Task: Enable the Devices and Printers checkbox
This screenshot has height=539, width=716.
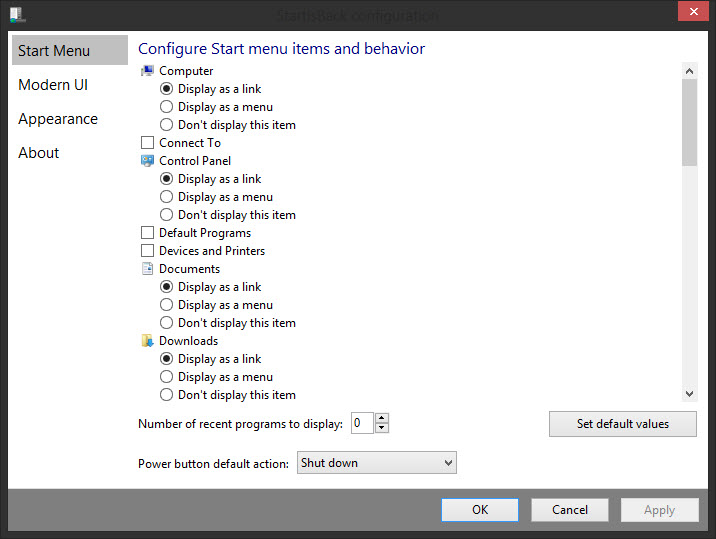Action: pos(147,251)
